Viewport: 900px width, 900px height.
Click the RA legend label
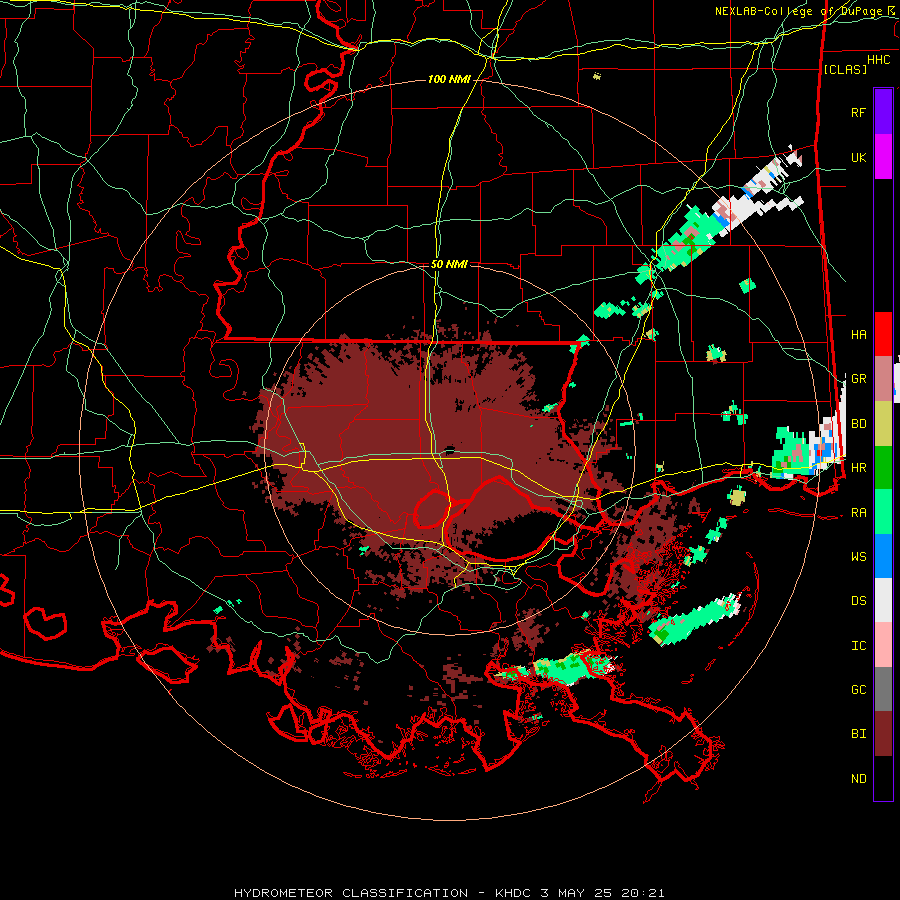[858, 513]
